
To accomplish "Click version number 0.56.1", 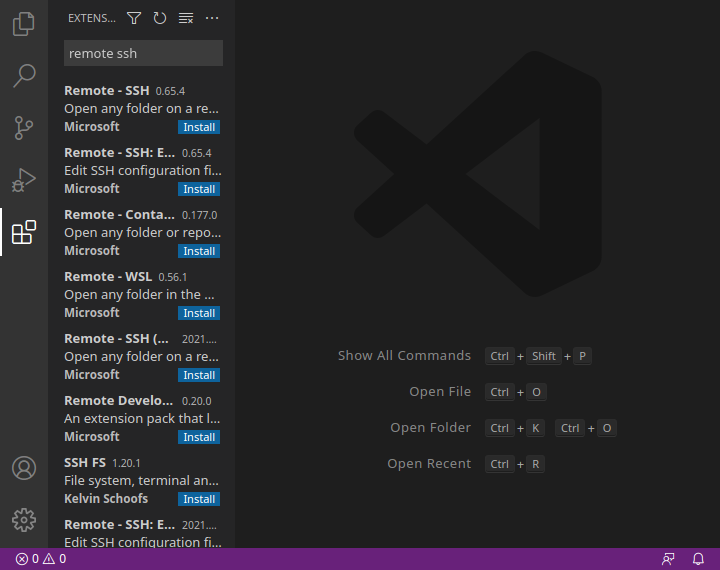I will [x=173, y=277].
